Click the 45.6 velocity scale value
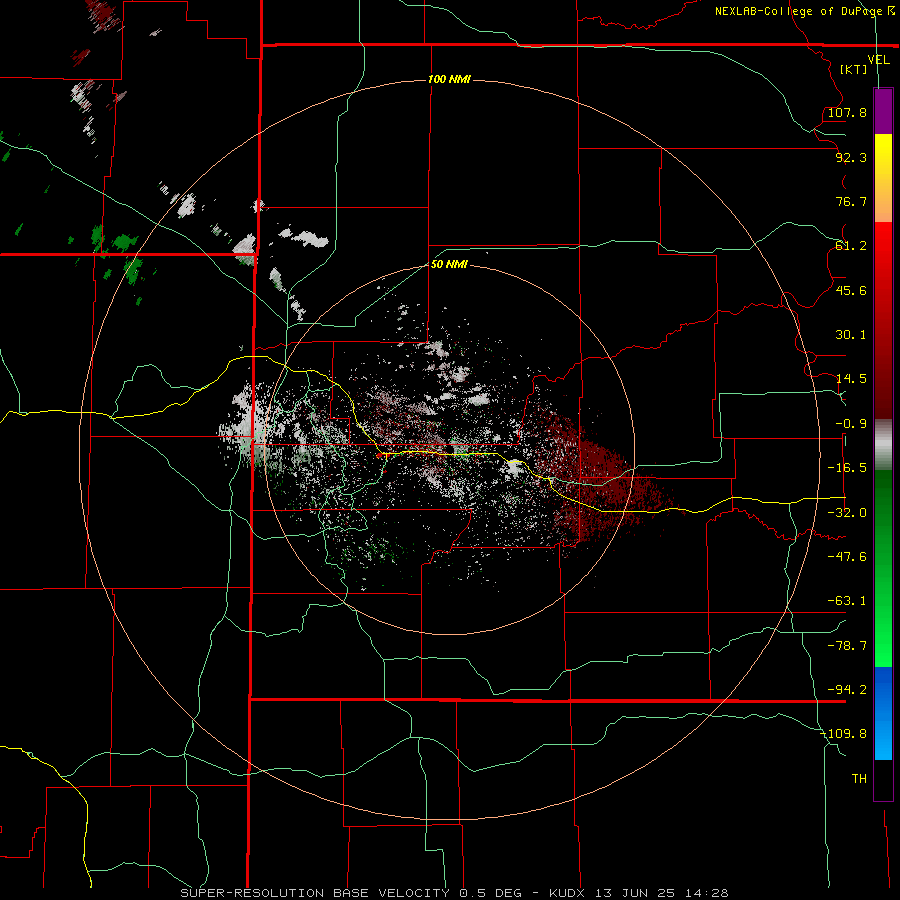The image size is (900, 900). click(851, 290)
